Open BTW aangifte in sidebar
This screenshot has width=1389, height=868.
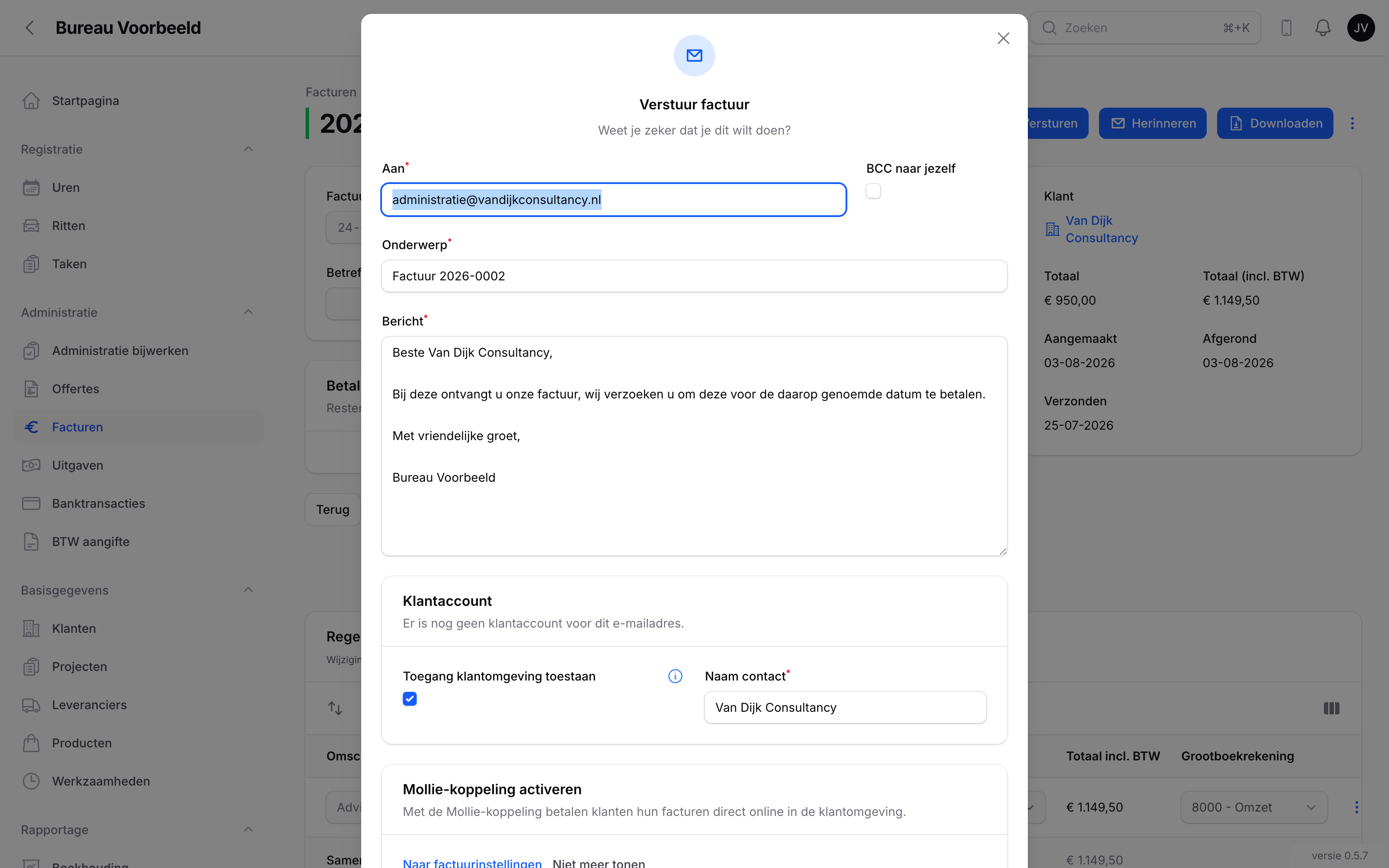click(91, 541)
